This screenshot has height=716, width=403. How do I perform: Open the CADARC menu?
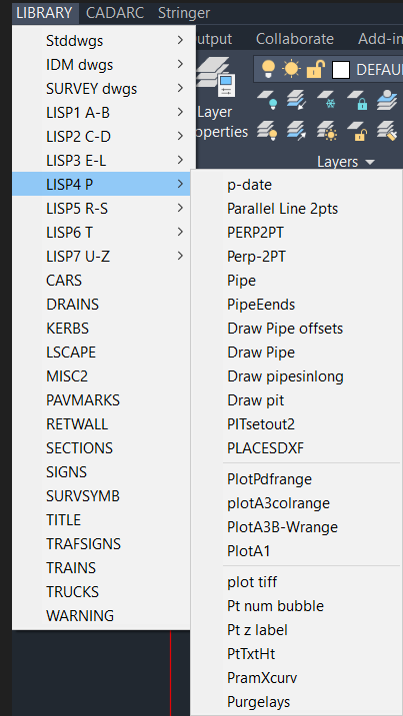[115, 13]
